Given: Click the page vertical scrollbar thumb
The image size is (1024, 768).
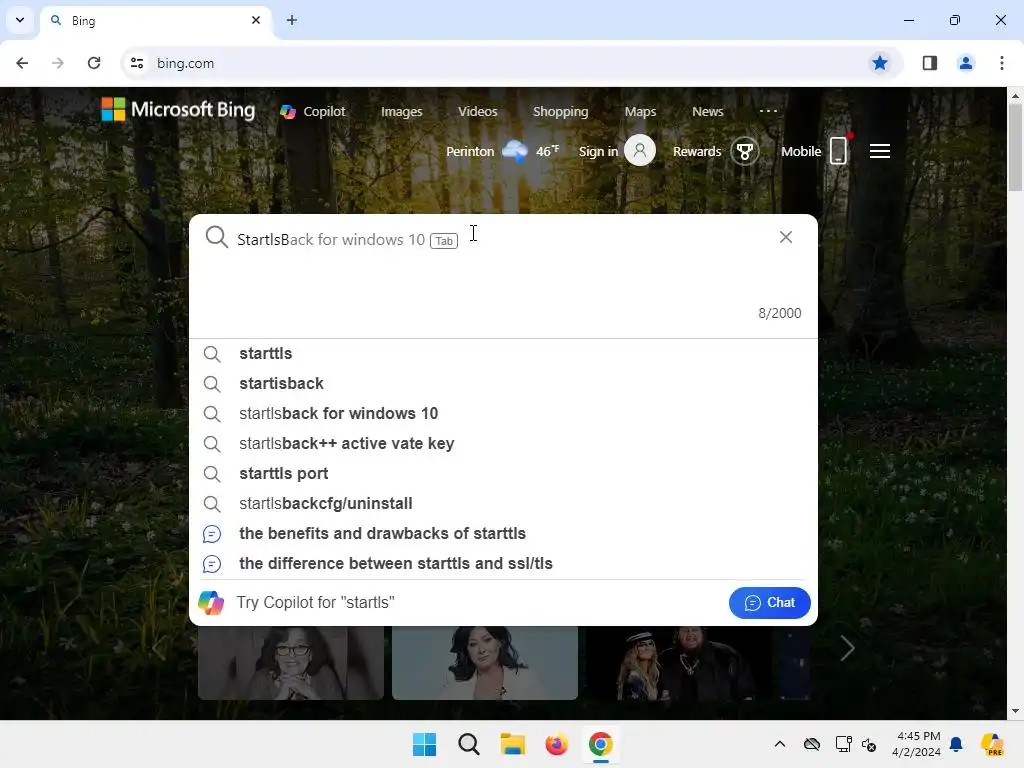Looking at the screenshot, I should pos(1015,148).
